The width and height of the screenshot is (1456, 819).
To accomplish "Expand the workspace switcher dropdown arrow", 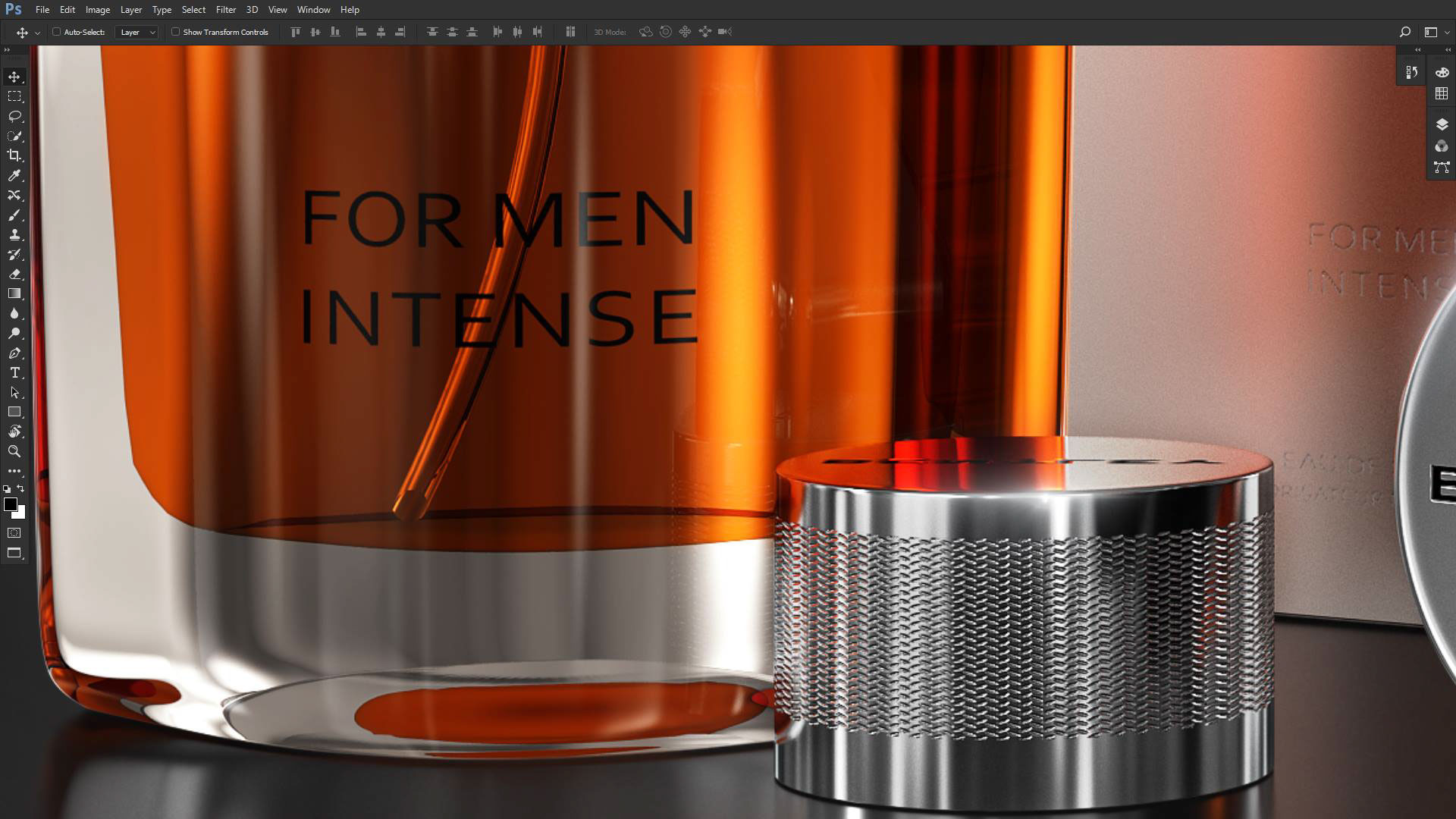I will pyautogui.click(x=1447, y=33).
